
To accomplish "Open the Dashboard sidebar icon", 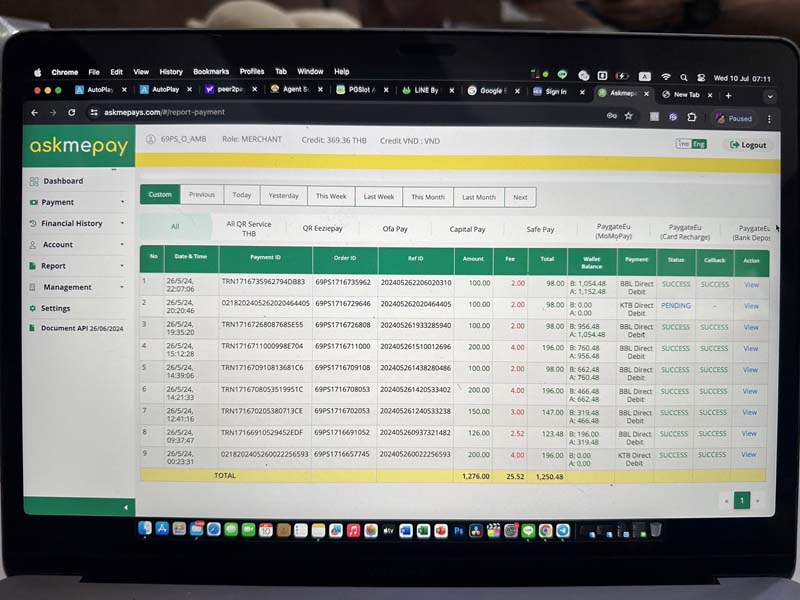I will tap(34, 181).
